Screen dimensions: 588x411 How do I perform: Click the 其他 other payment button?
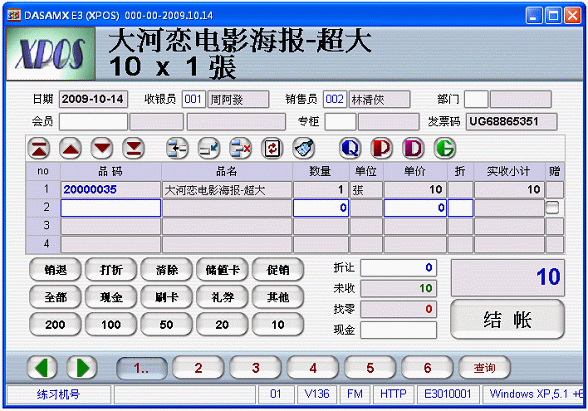[278, 297]
